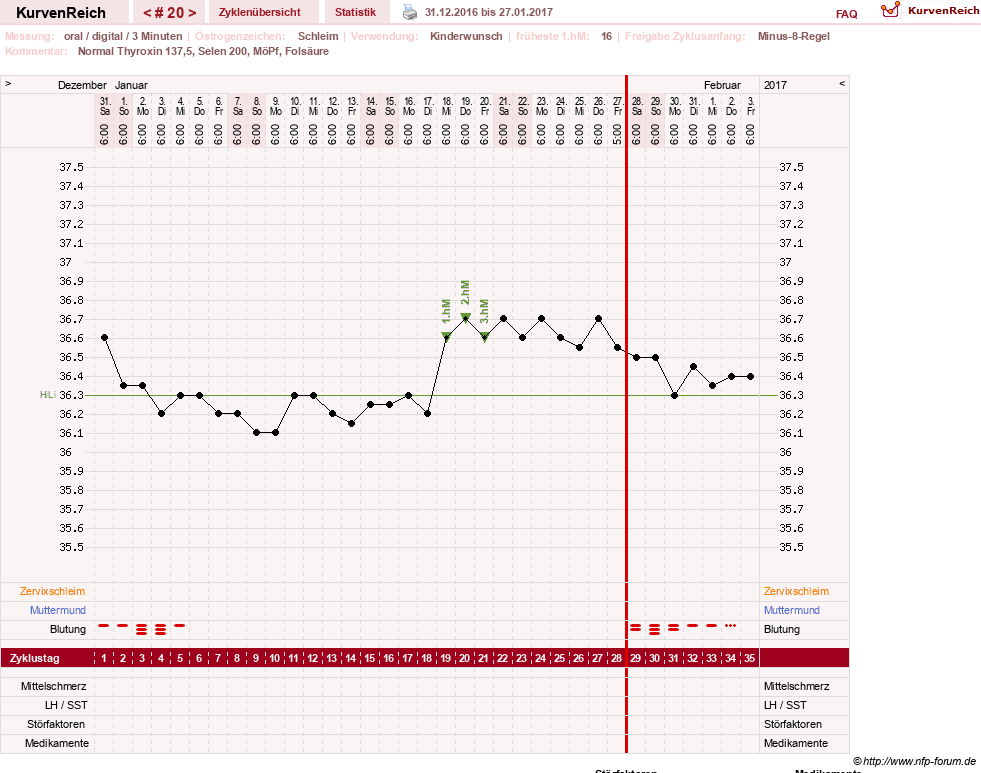Click the Minus-8-Regel value
This screenshot has height=773, width=981.
coord(793,36)
